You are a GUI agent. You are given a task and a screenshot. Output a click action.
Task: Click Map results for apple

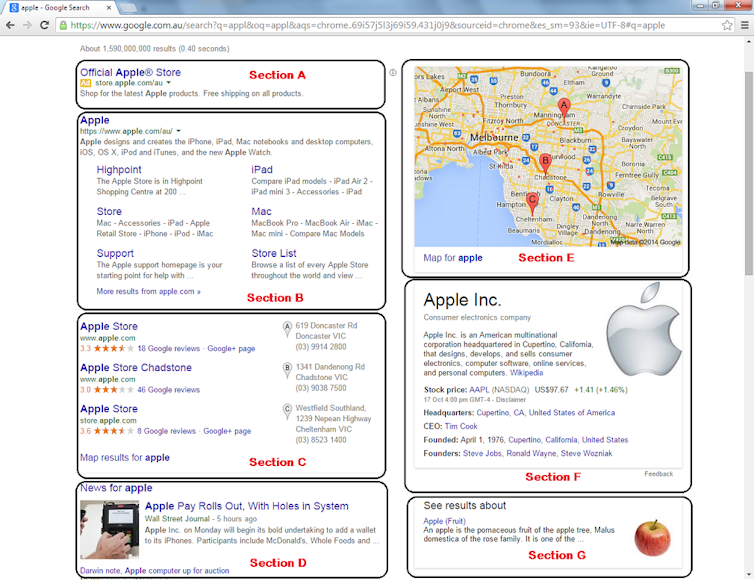coord(125,458)
